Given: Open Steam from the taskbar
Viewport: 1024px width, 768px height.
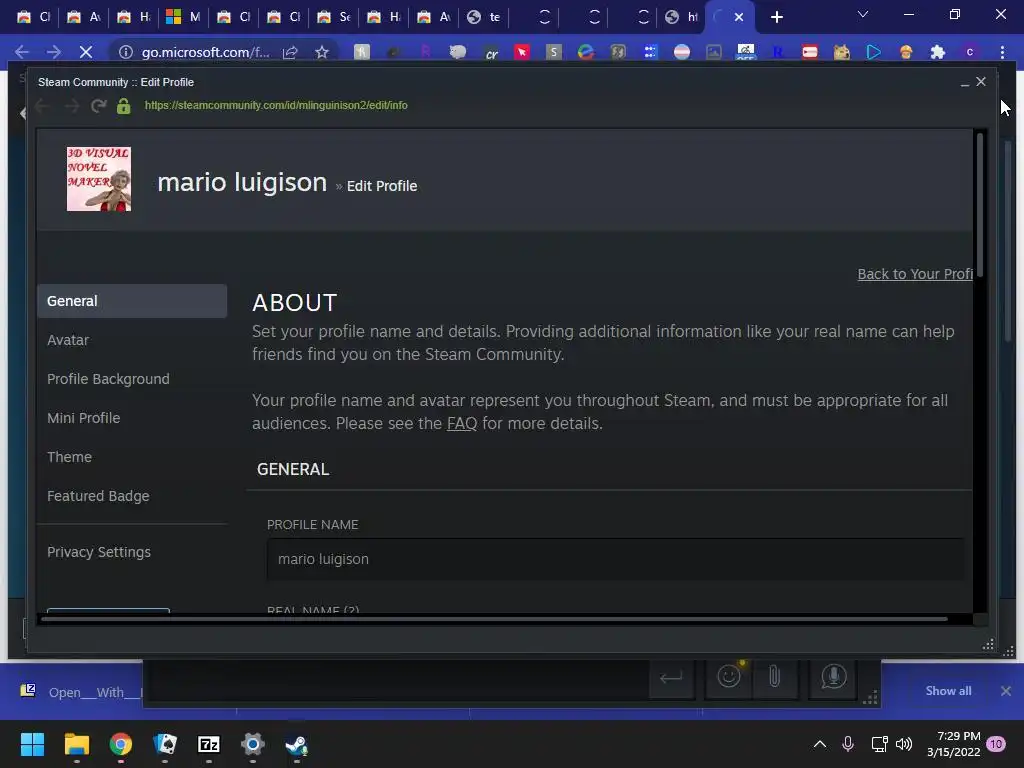Looking at the screenshot, I should 296,744.
